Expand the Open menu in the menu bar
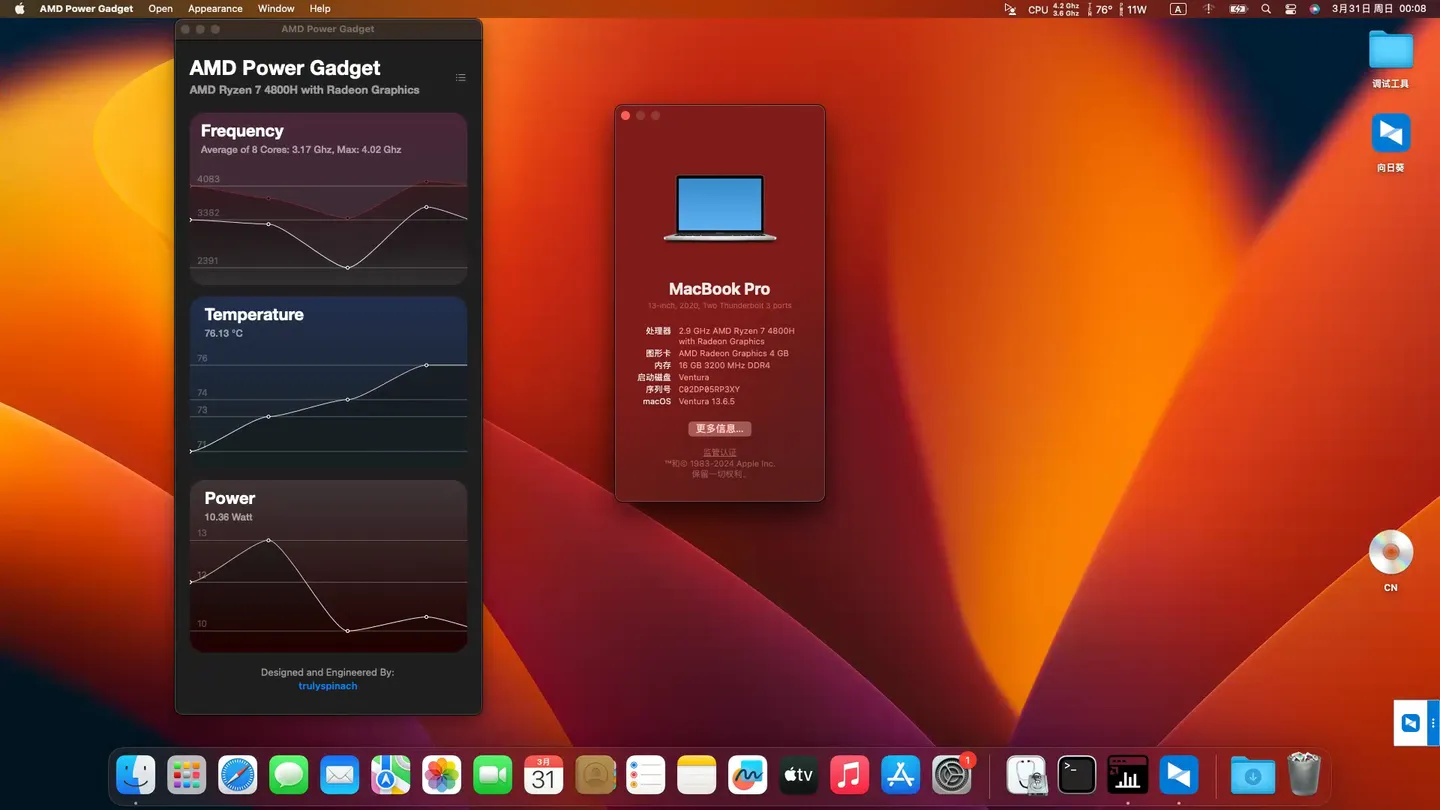 tap(160, 8)
